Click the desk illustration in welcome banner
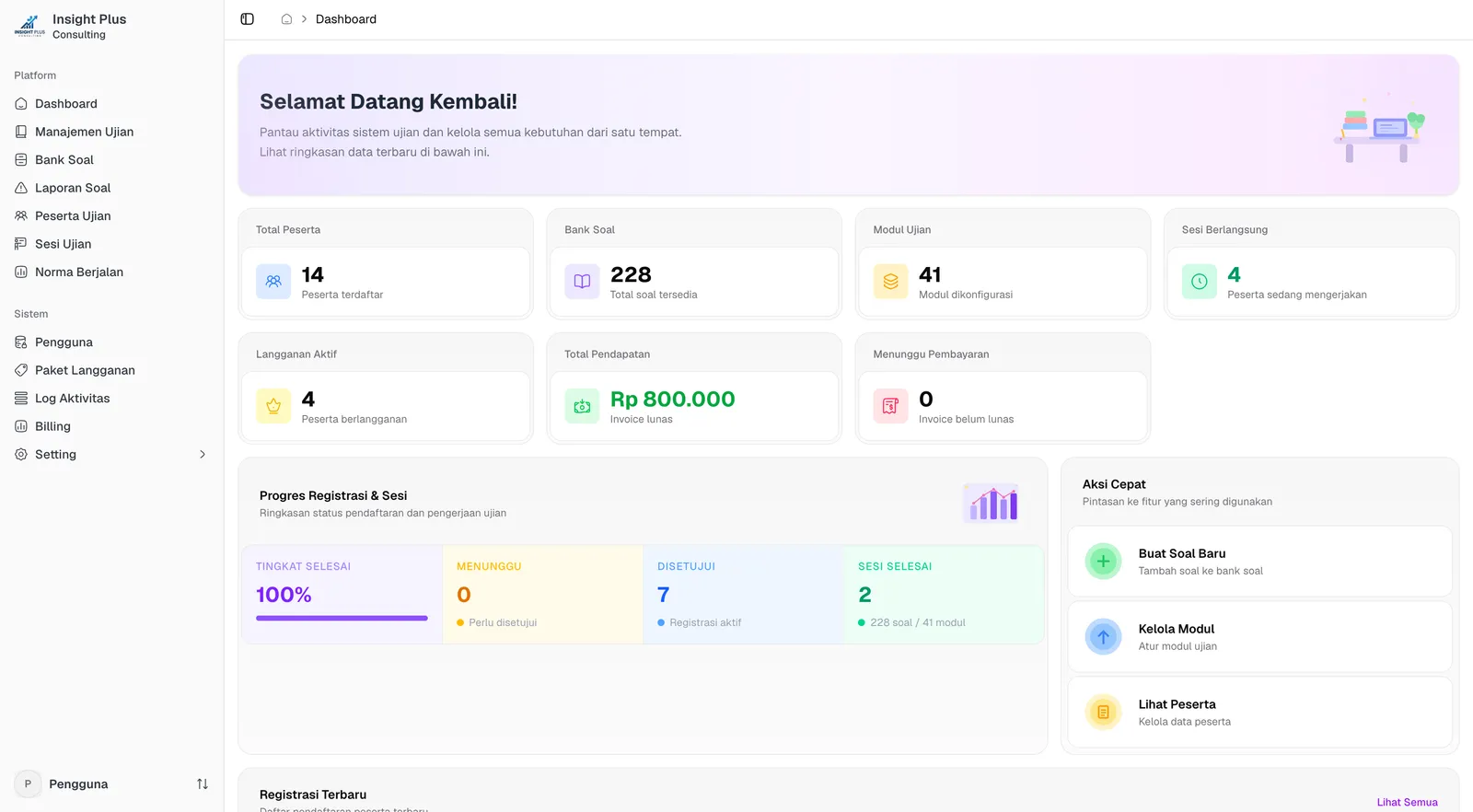The image size is (1473, 812). point(1379,128)
